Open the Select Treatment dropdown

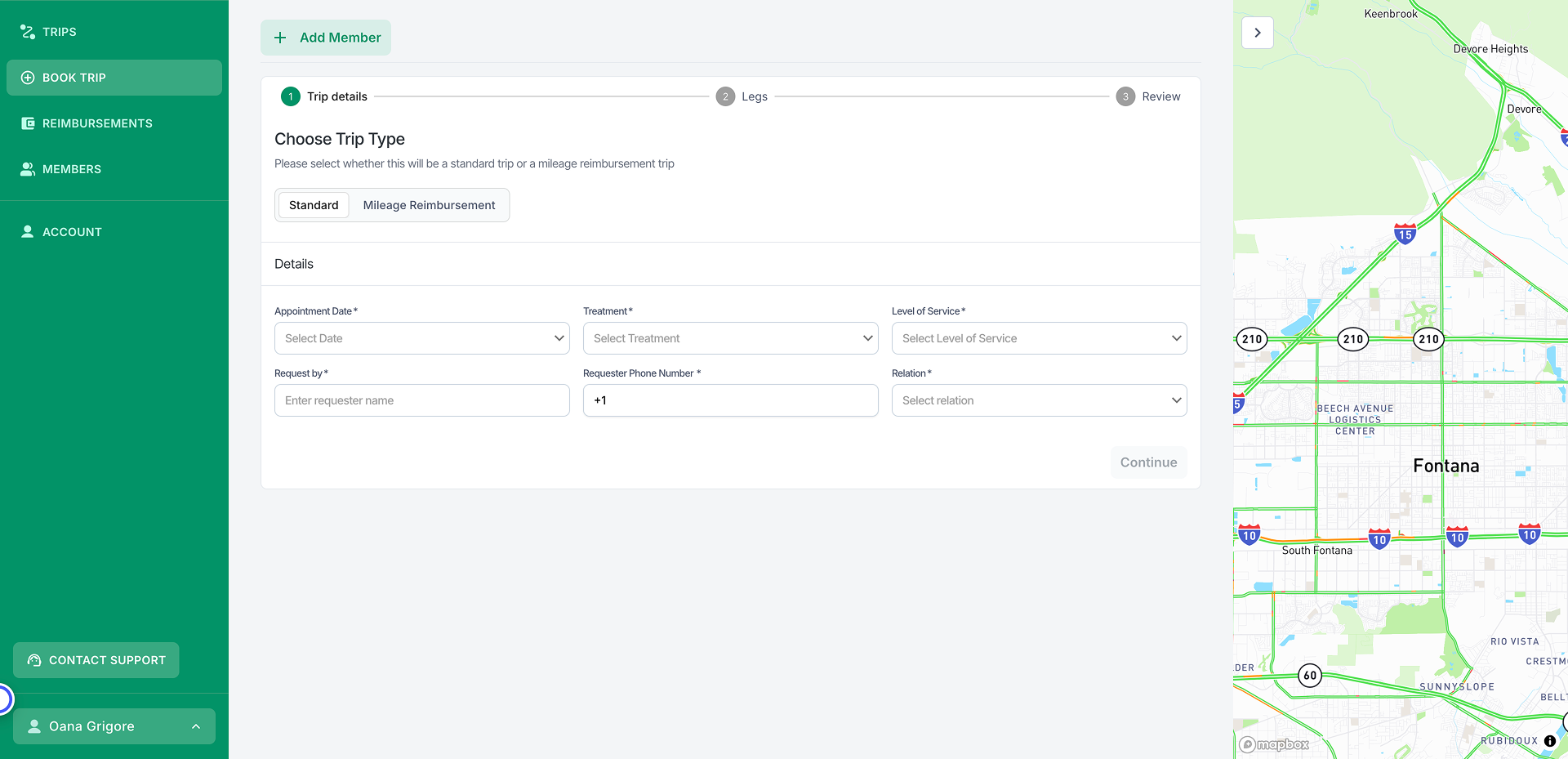(x=731, y=338)
